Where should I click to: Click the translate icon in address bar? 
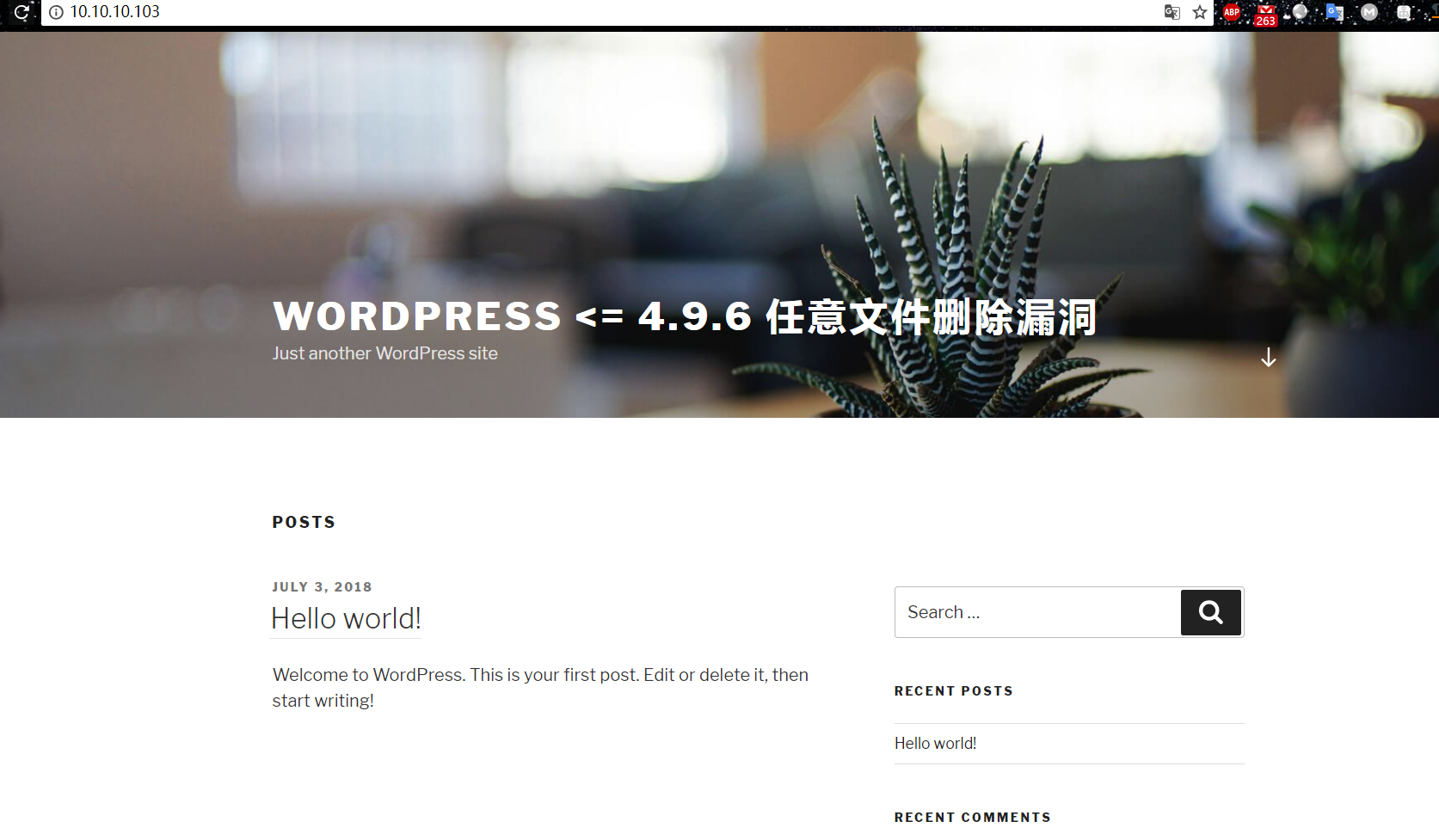tap(1171, 12)
